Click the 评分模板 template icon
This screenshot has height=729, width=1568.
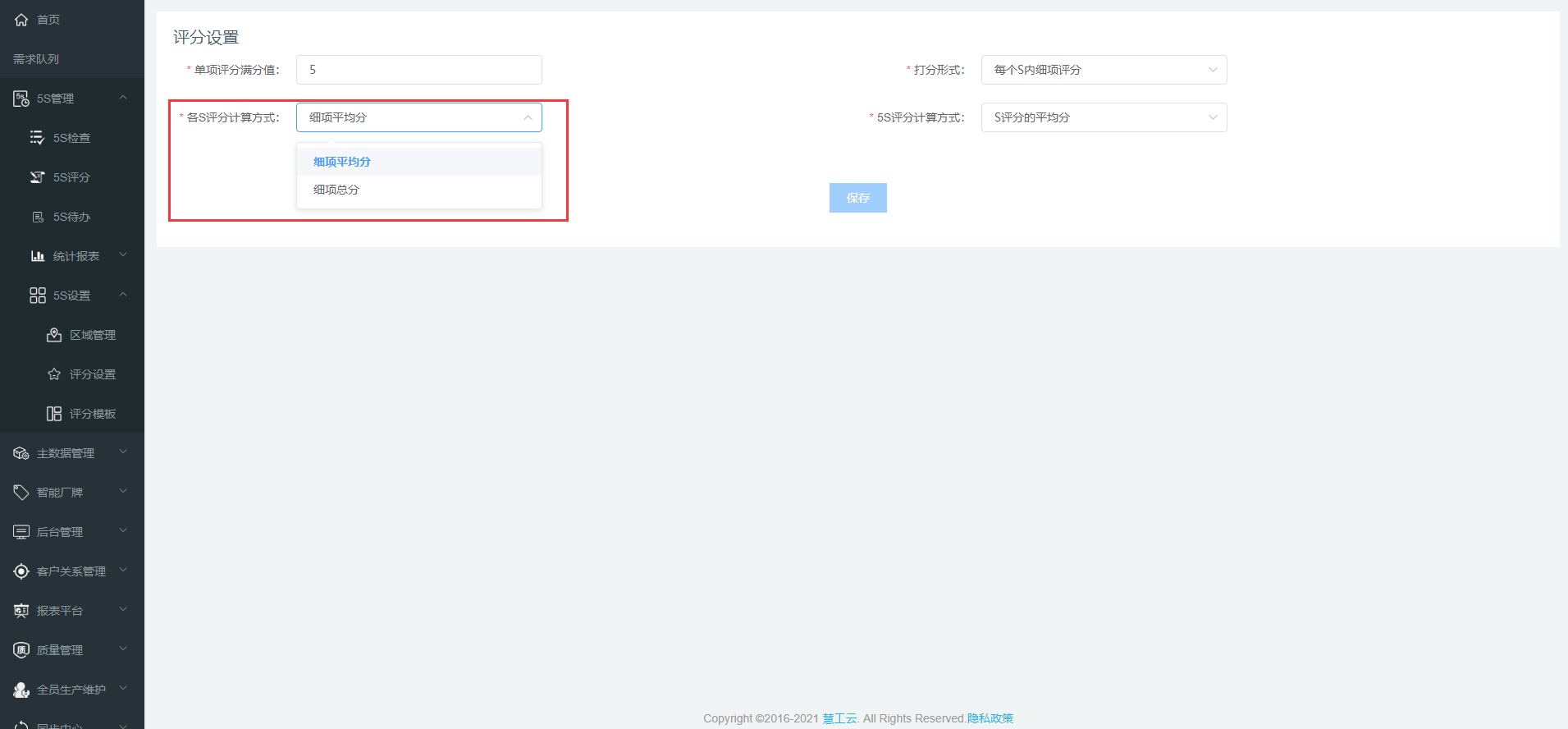(x=54, y=414)
